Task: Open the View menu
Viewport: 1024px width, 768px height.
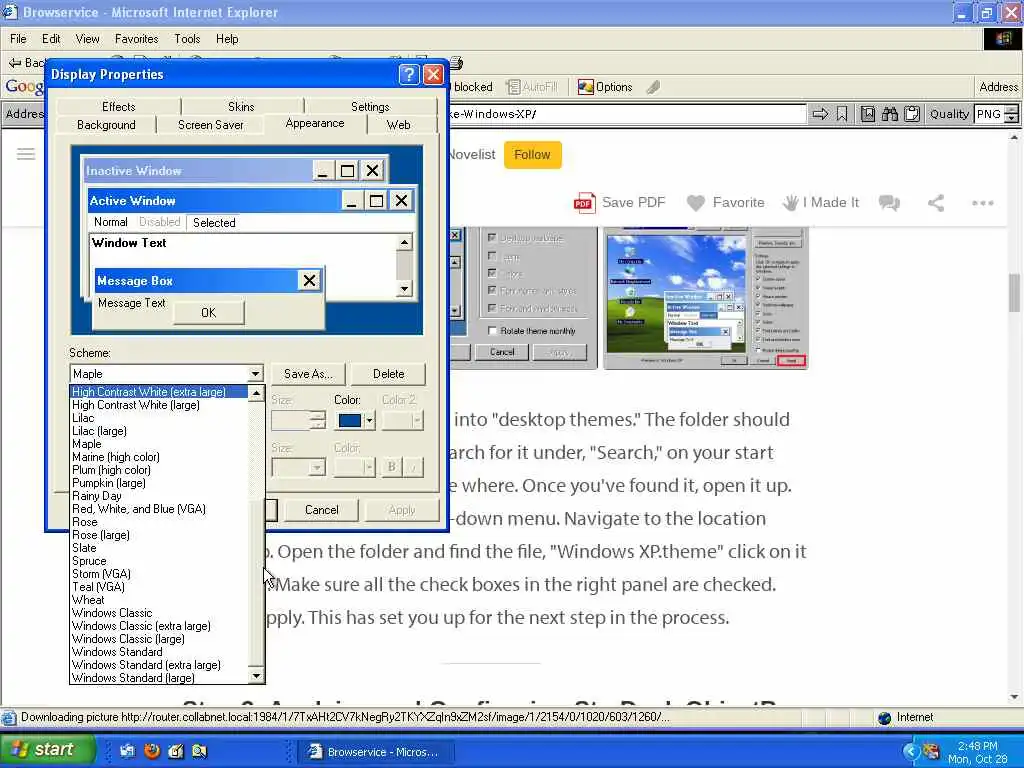Action: [x=88, y=39]
